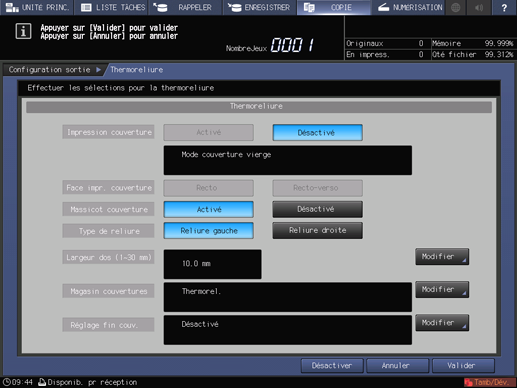
Task: Select the Thermoreliure breadcrumb tab
Action: point(137,70)
